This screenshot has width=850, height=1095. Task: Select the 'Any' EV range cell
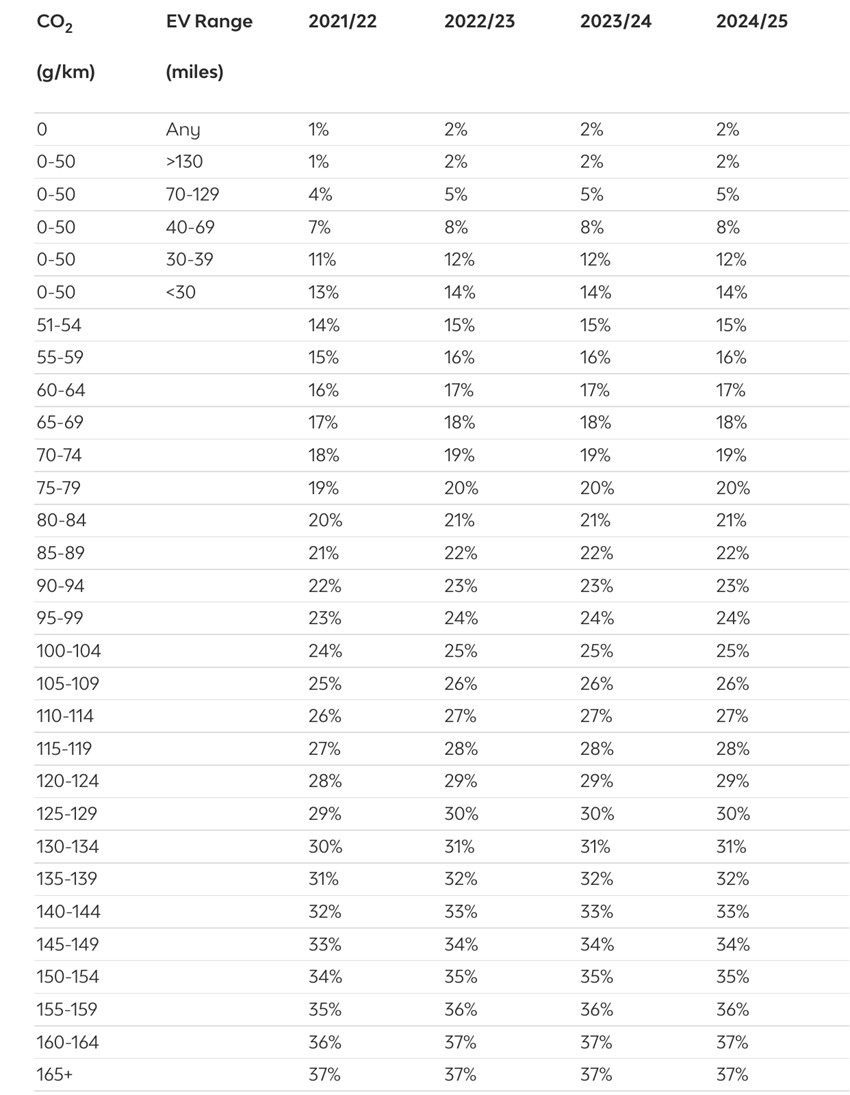183,130
